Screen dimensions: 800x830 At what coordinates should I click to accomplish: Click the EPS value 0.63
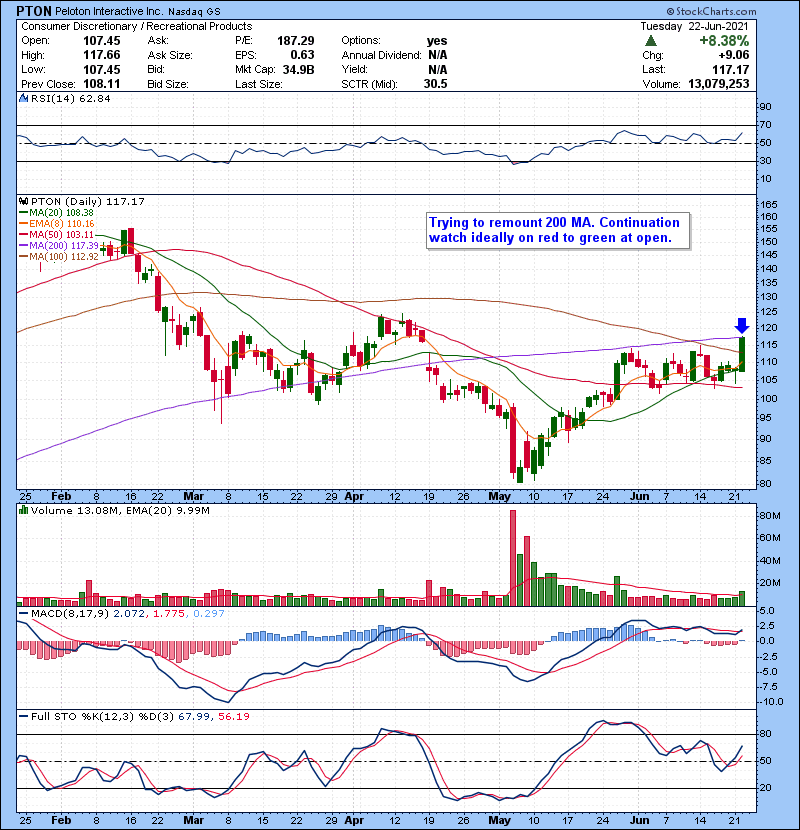(302, 55)
